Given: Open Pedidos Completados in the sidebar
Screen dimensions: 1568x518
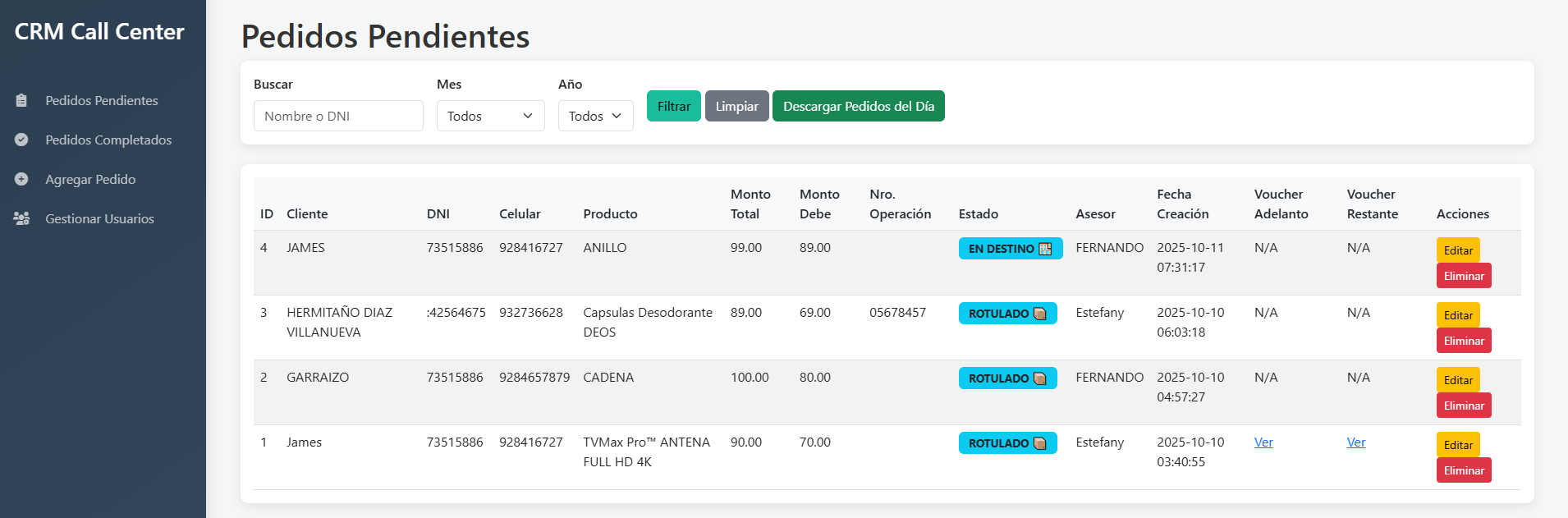Looking at the screenshot, I should coord(108,140).
